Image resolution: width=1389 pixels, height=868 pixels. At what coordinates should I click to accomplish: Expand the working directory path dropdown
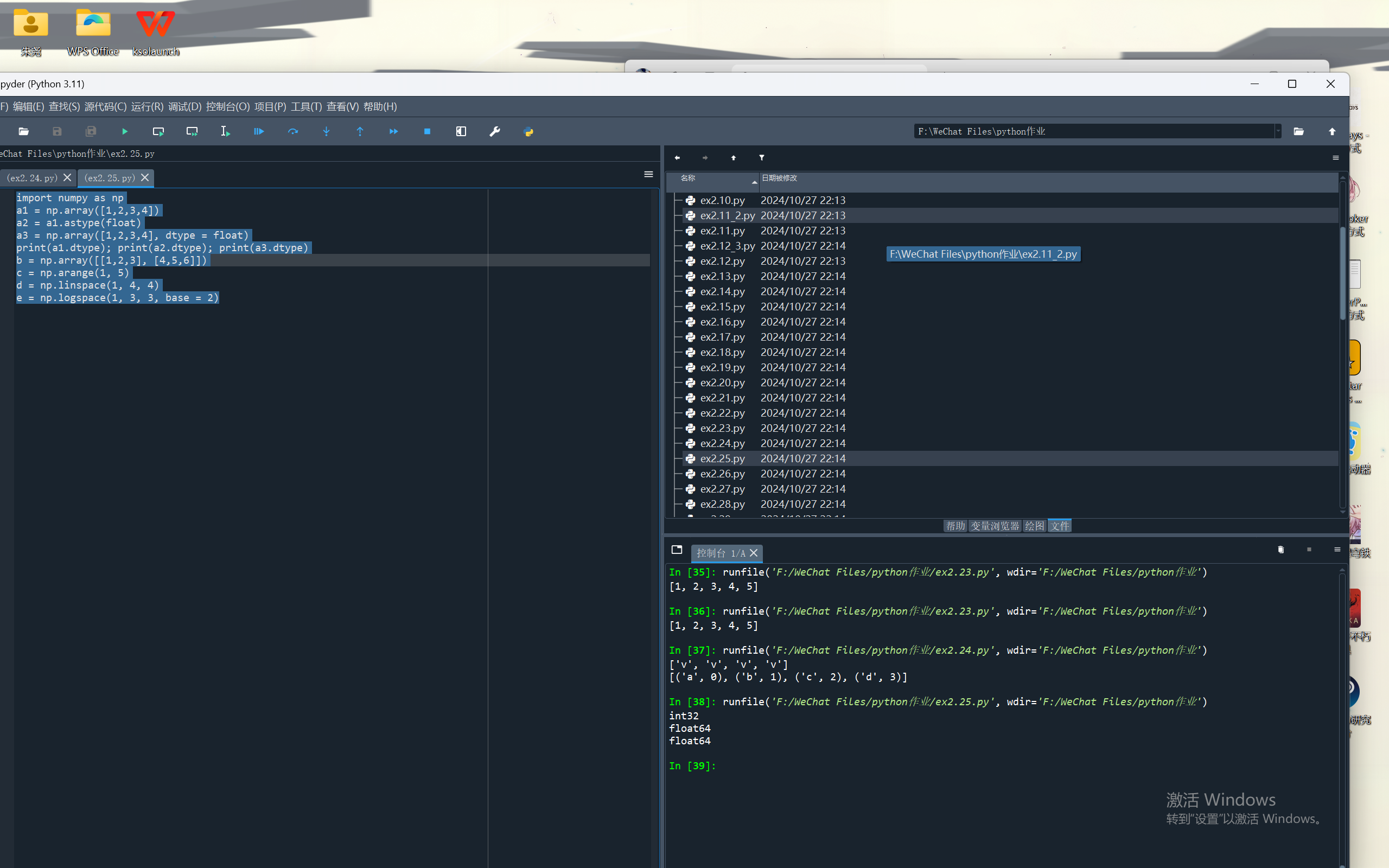tap(1278, 131)
